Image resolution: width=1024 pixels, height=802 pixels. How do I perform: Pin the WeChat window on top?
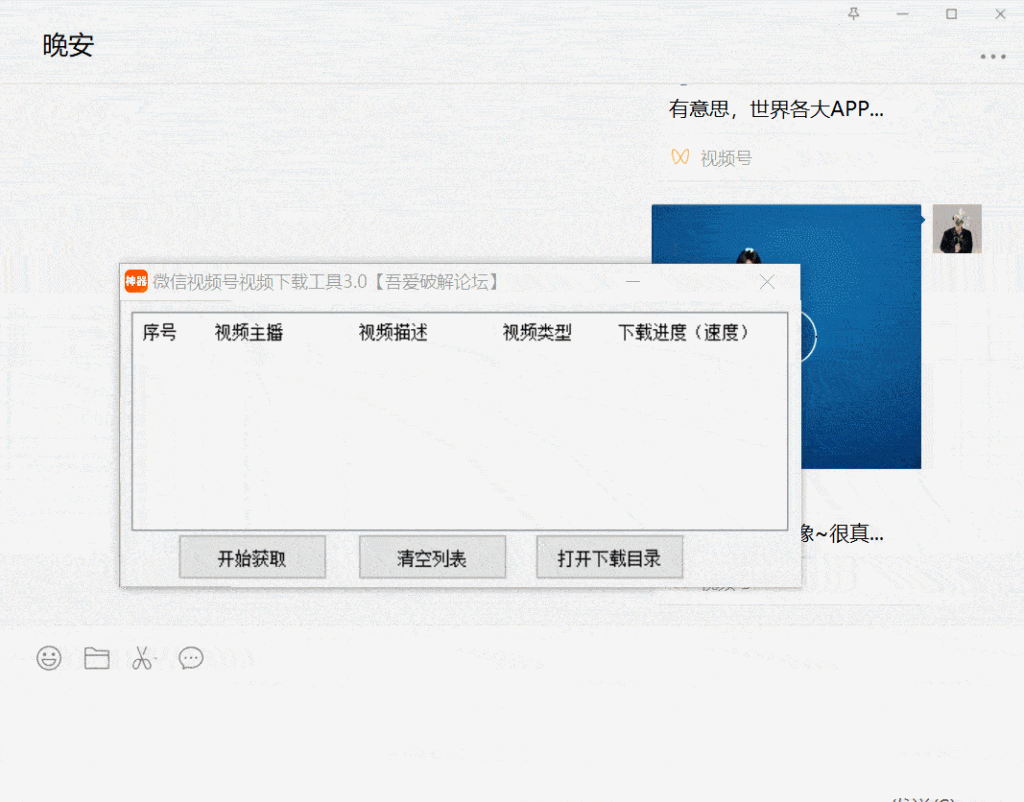point(854,14)
